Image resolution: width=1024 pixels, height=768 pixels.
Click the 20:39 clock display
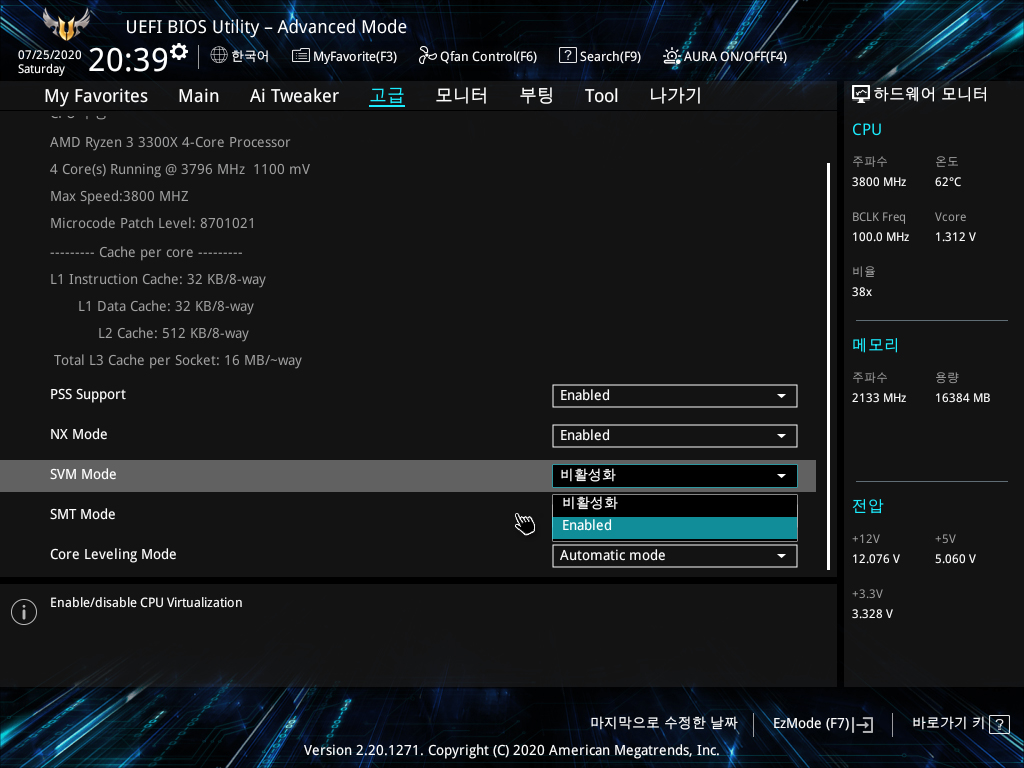128,59
